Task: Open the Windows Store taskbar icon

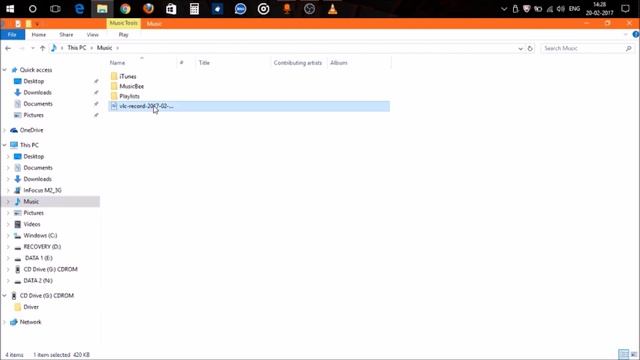Action: (171, 9)
